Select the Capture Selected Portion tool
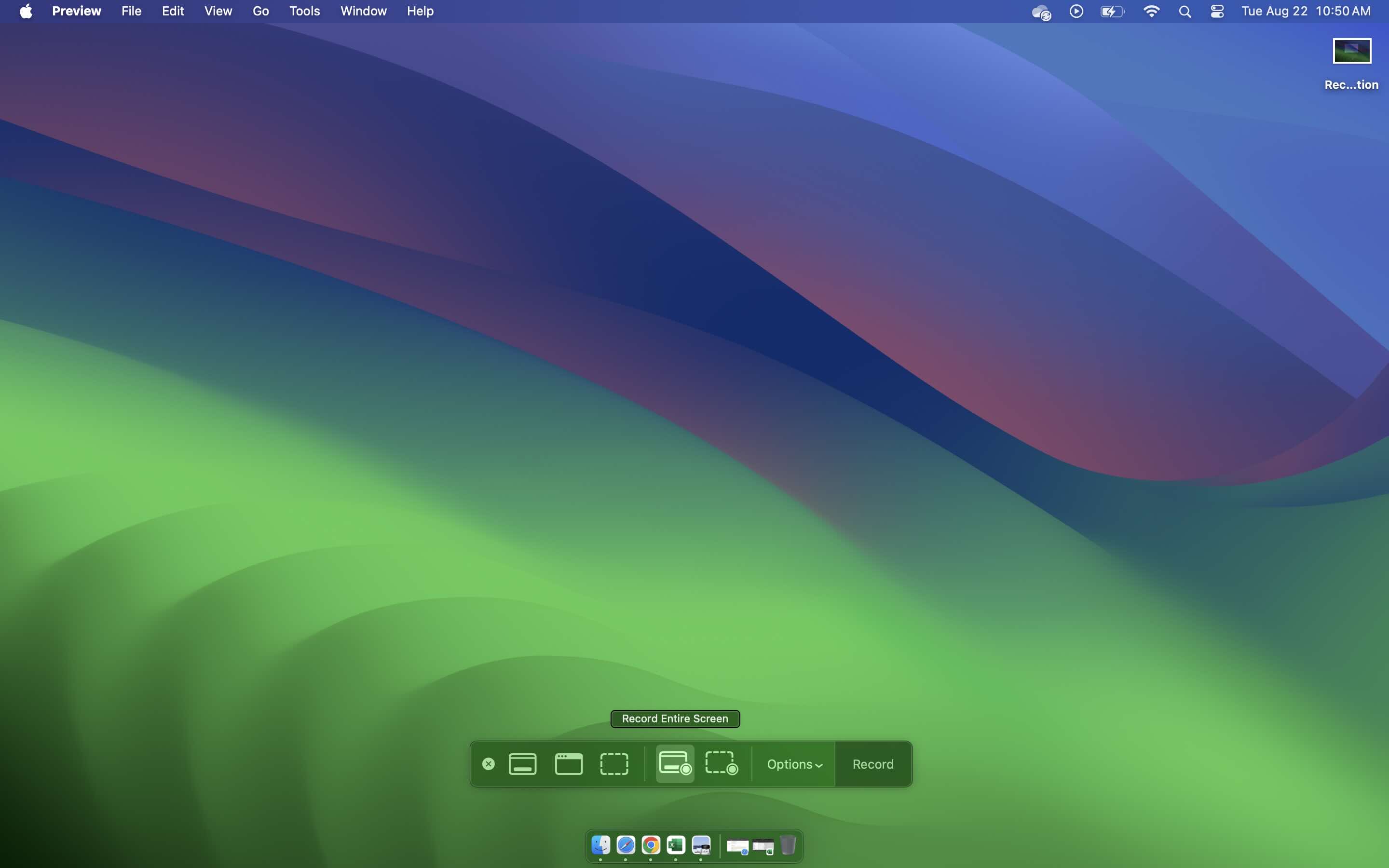 click(x=613, y=763)
